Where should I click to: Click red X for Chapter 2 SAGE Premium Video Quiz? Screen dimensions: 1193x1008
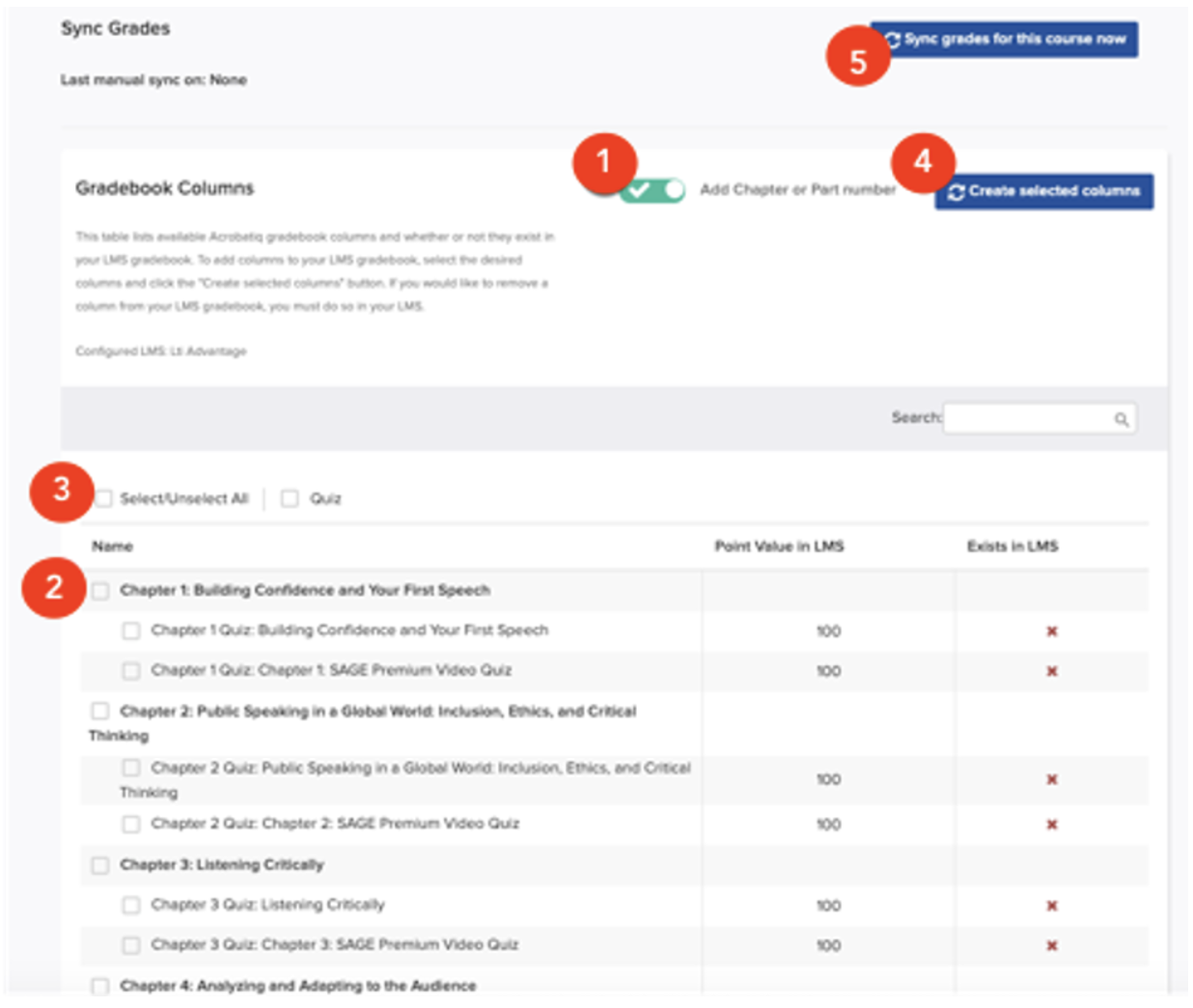click(1051, 825)
